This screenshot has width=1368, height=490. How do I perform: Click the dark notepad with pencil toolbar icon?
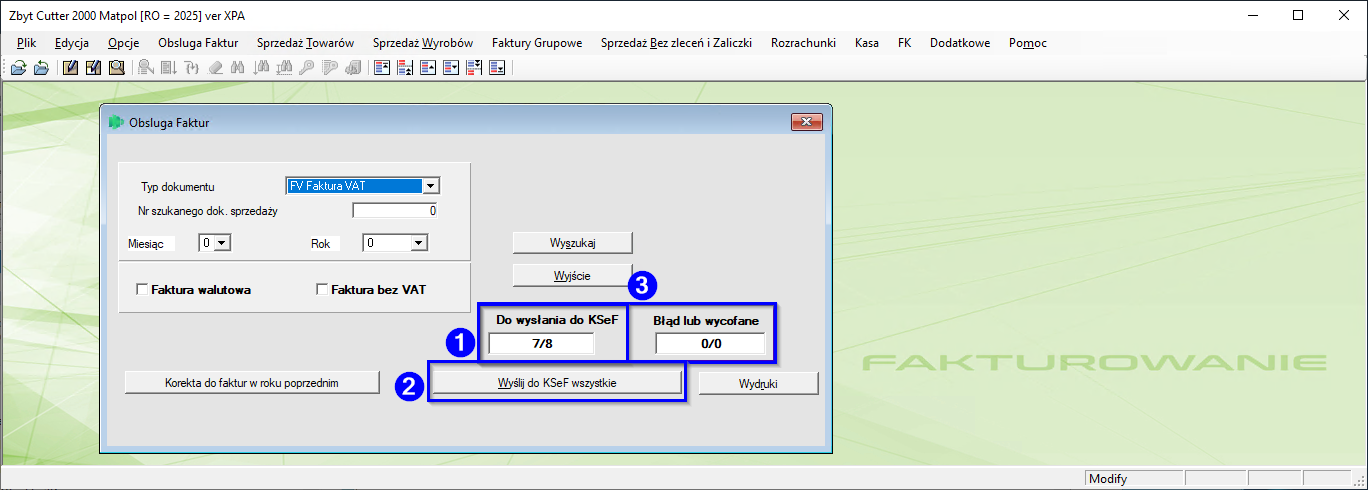pos(70,68)
